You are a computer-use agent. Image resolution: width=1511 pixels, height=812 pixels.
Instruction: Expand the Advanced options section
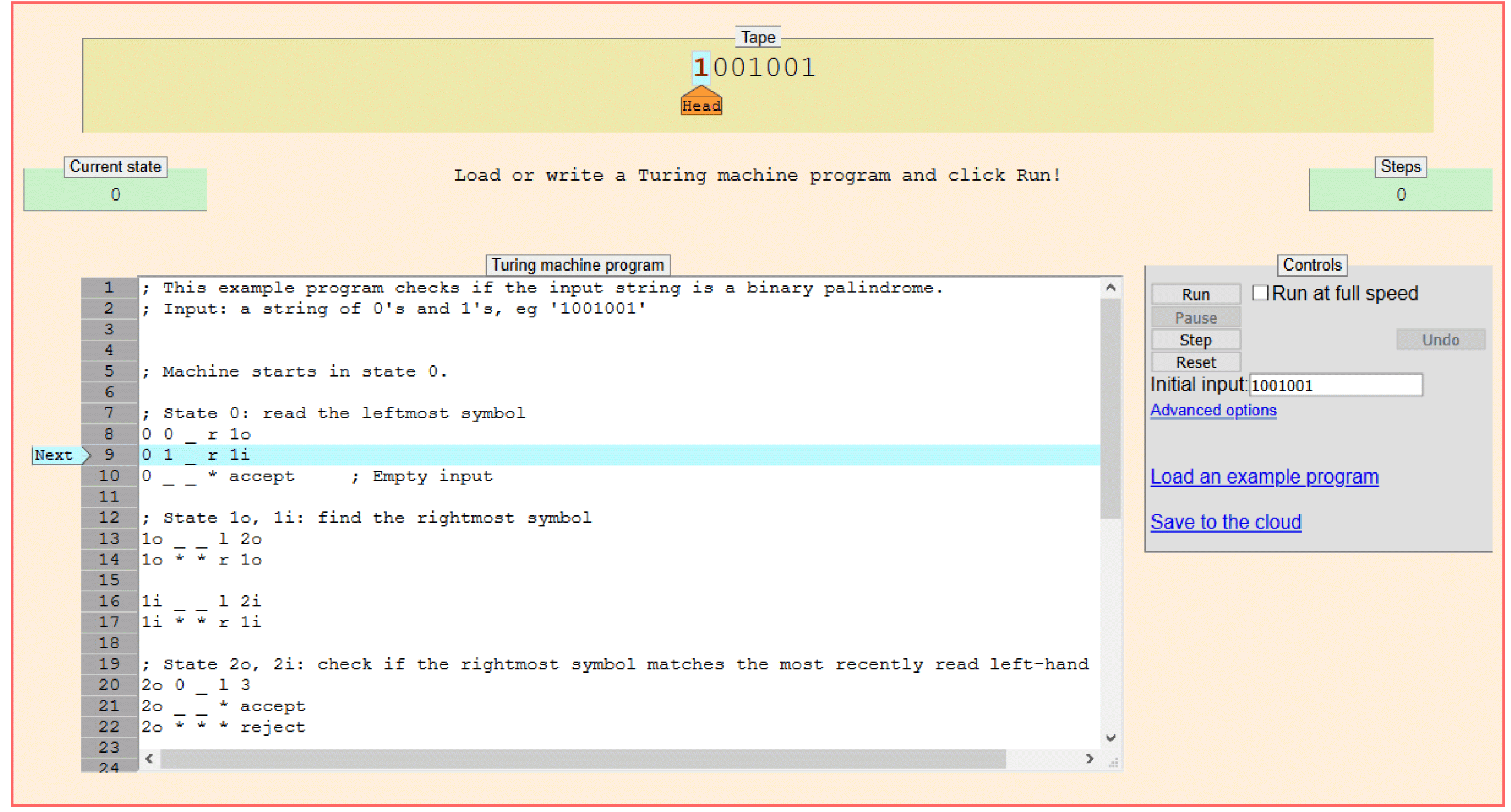pos(1213,410)
